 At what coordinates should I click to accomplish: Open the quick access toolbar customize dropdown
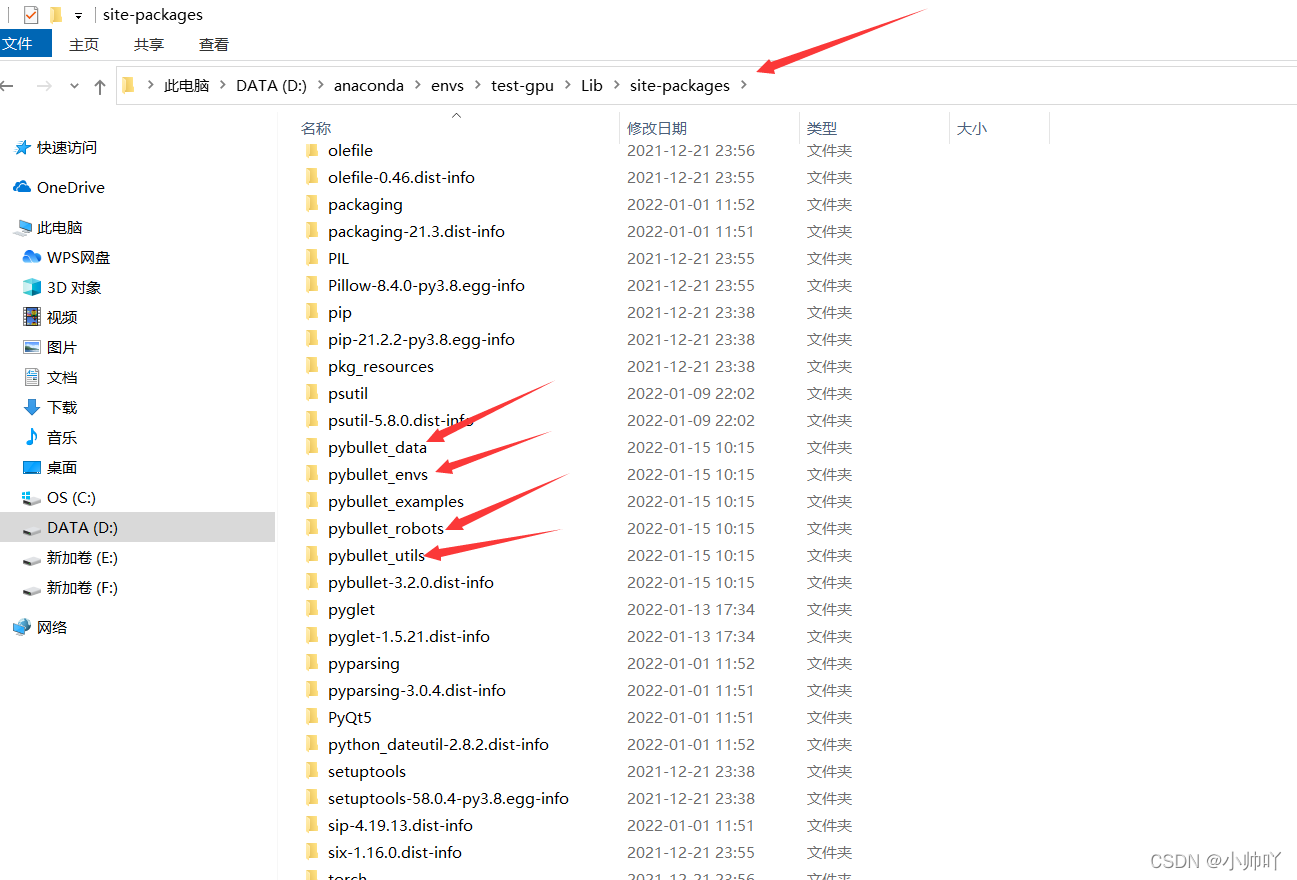coord(78,16)
